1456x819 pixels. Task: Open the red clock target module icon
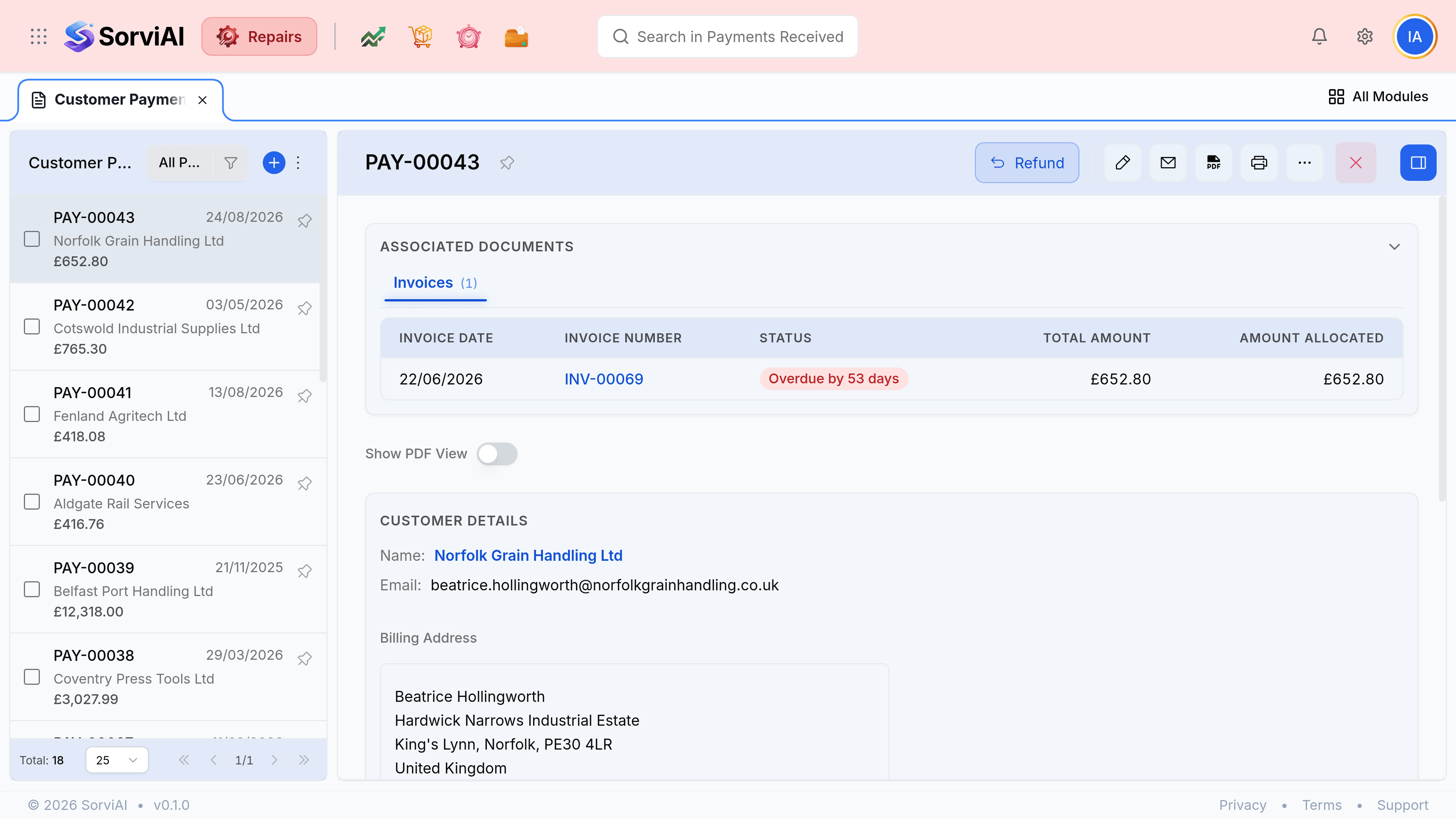point(469,37)
